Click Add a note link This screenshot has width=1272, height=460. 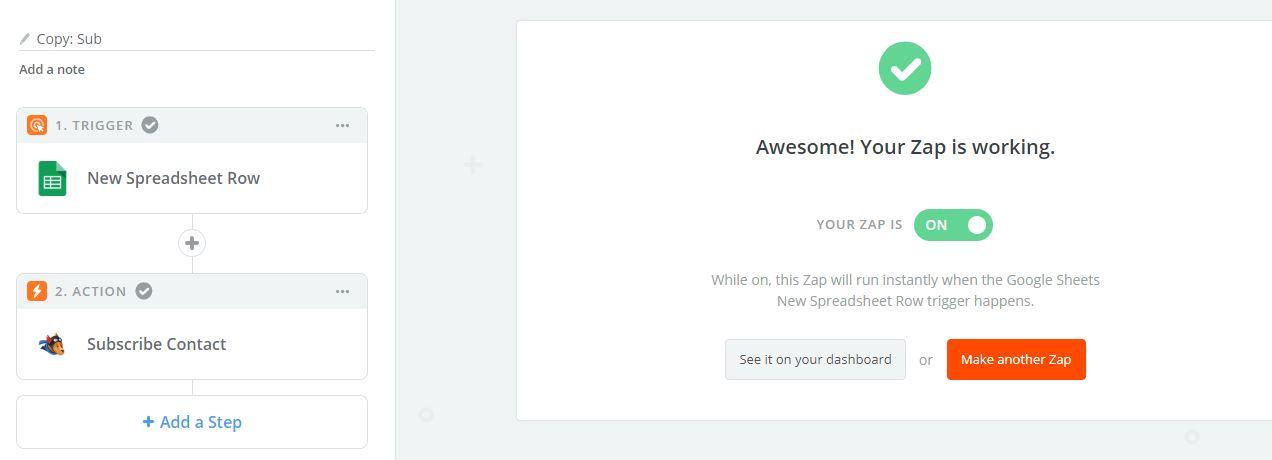(52, 69)
